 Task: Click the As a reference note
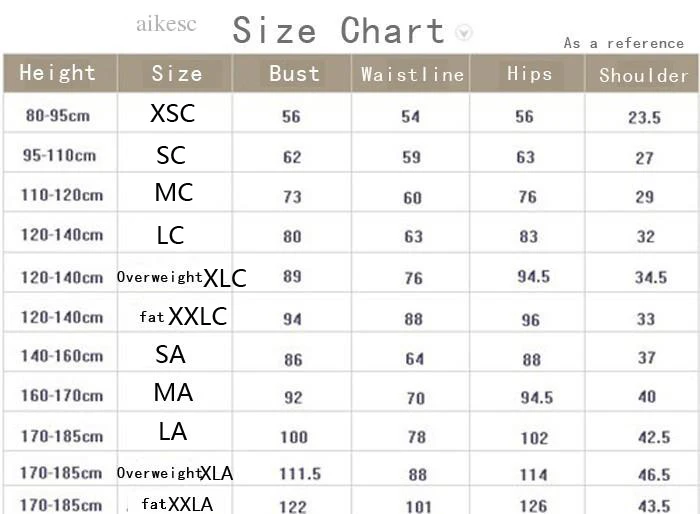(x=624, y=43)
